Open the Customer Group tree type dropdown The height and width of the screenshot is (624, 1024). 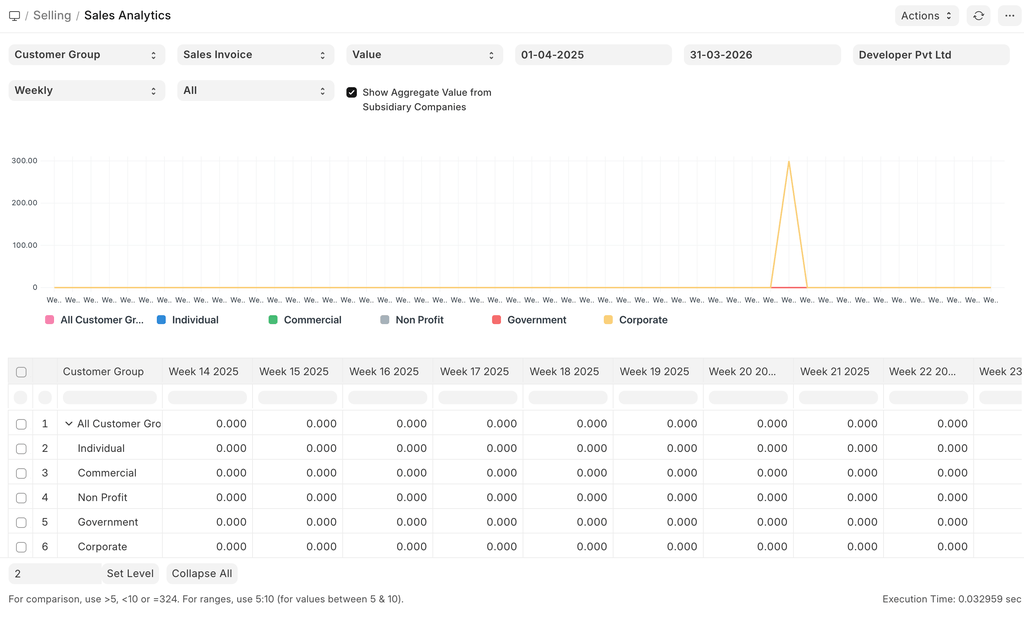86,55
